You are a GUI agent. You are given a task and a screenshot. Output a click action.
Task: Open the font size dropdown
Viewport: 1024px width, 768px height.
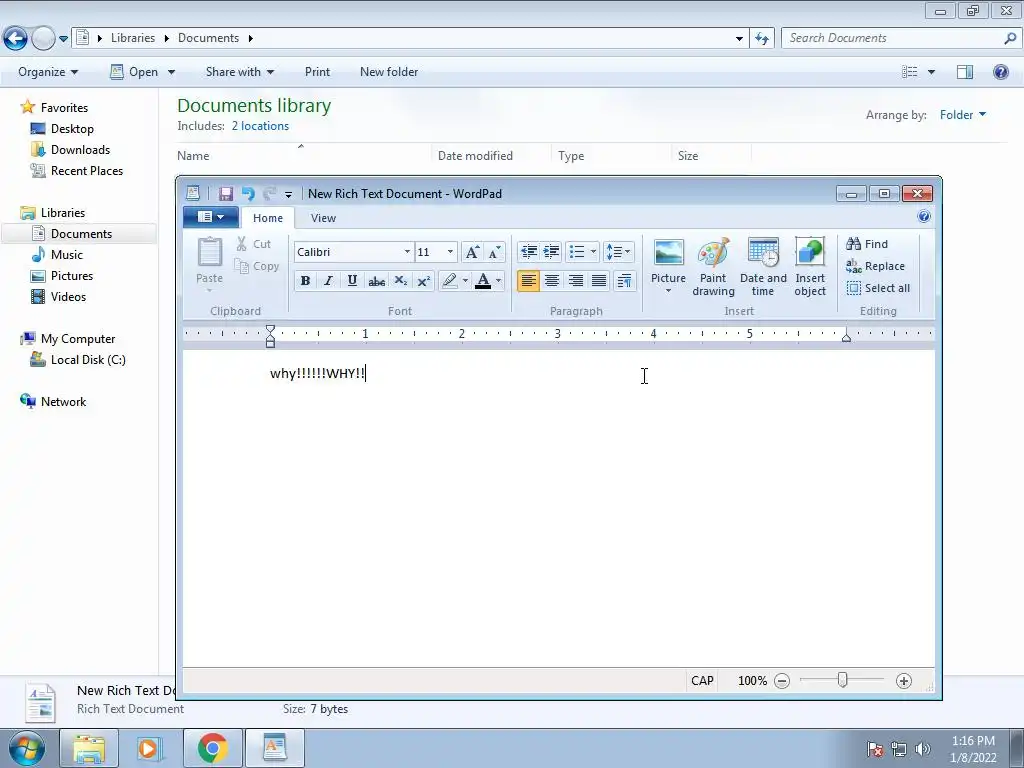450,252
